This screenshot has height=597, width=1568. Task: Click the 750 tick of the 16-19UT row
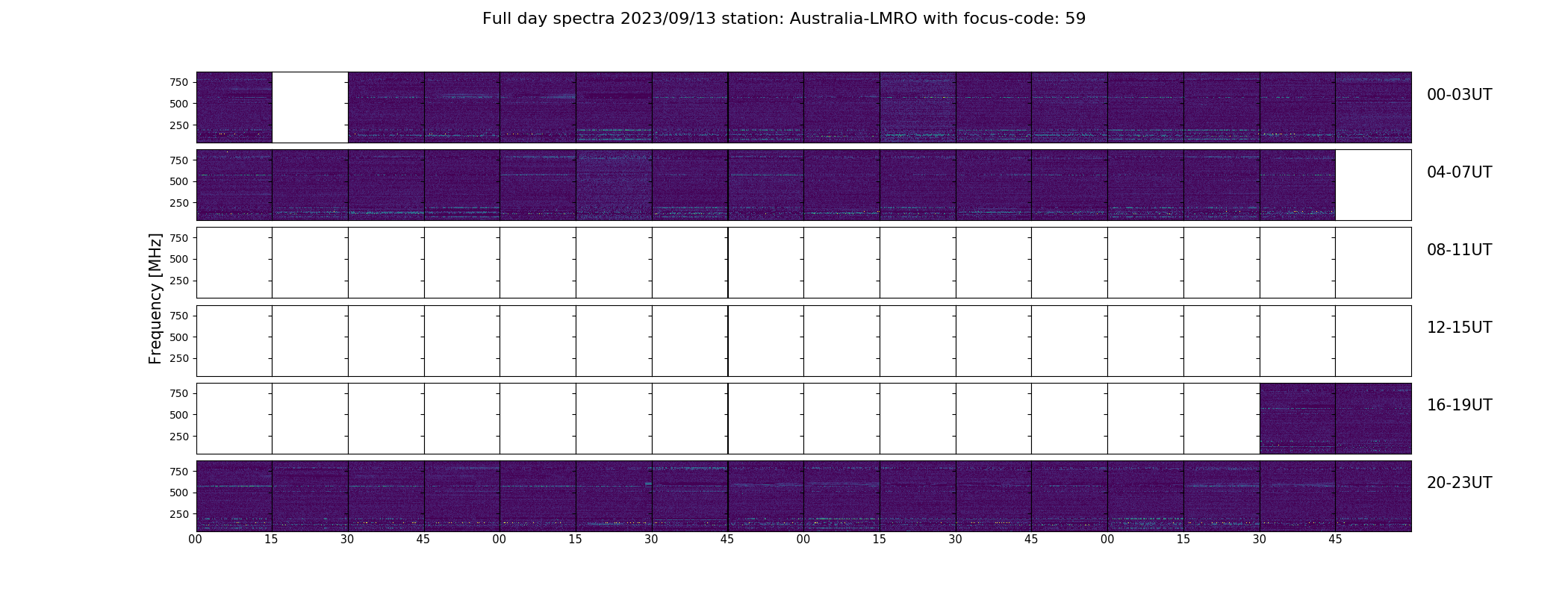click(x=179, y=393)
